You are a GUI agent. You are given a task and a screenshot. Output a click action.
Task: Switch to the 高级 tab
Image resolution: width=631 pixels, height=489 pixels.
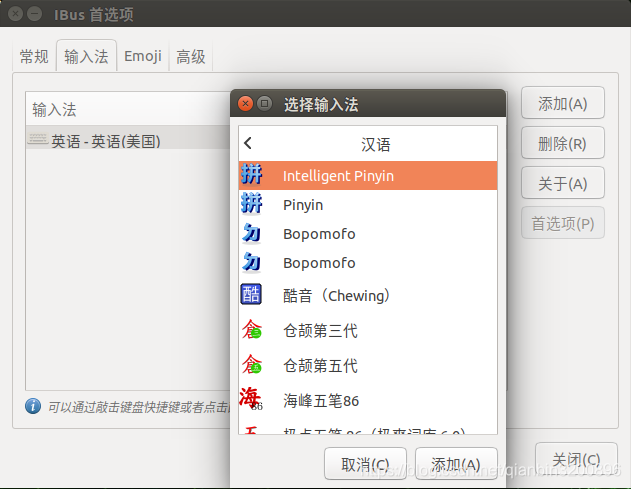pos(191,56)
